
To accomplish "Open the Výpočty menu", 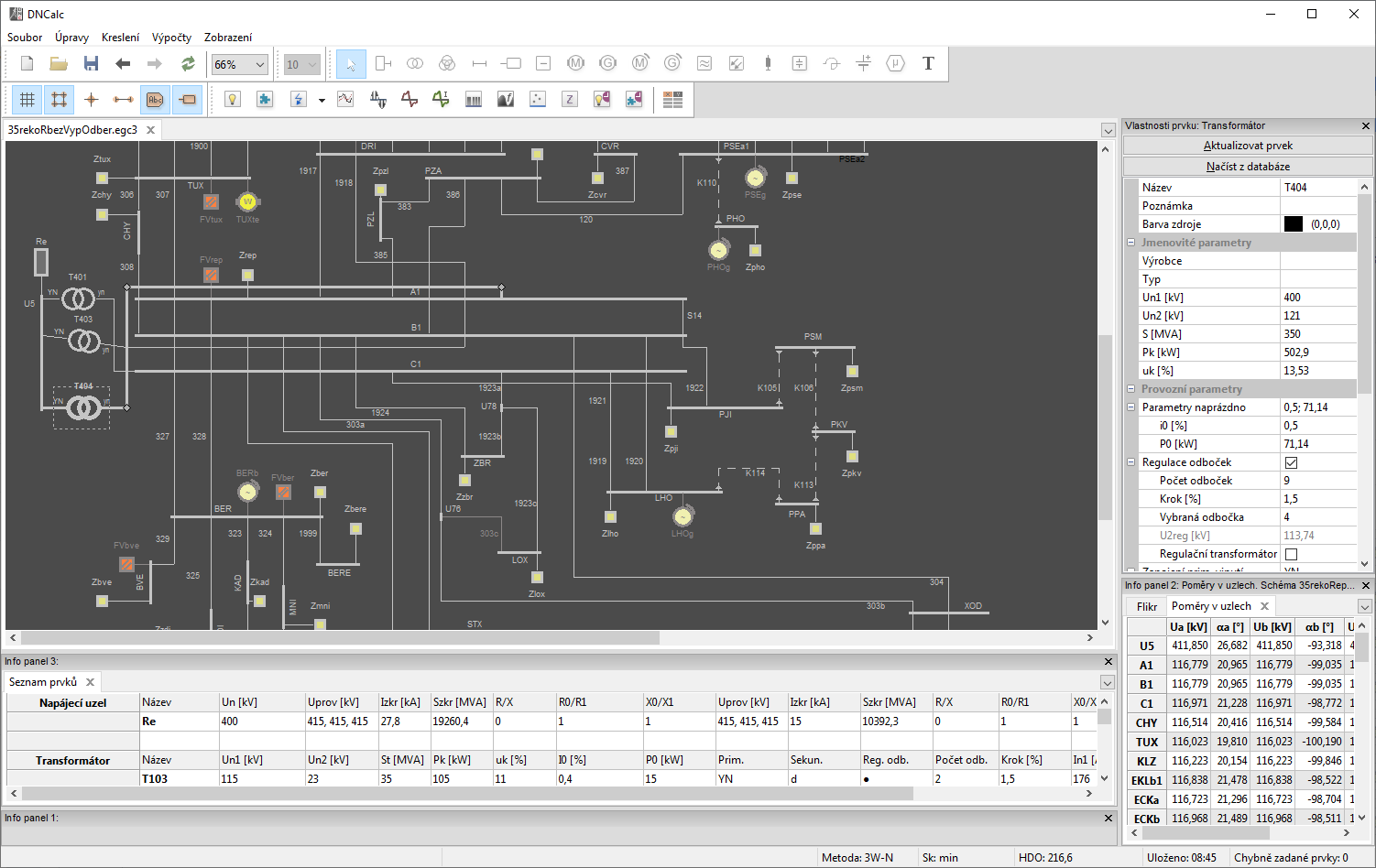I will click(x=171, y=38).
